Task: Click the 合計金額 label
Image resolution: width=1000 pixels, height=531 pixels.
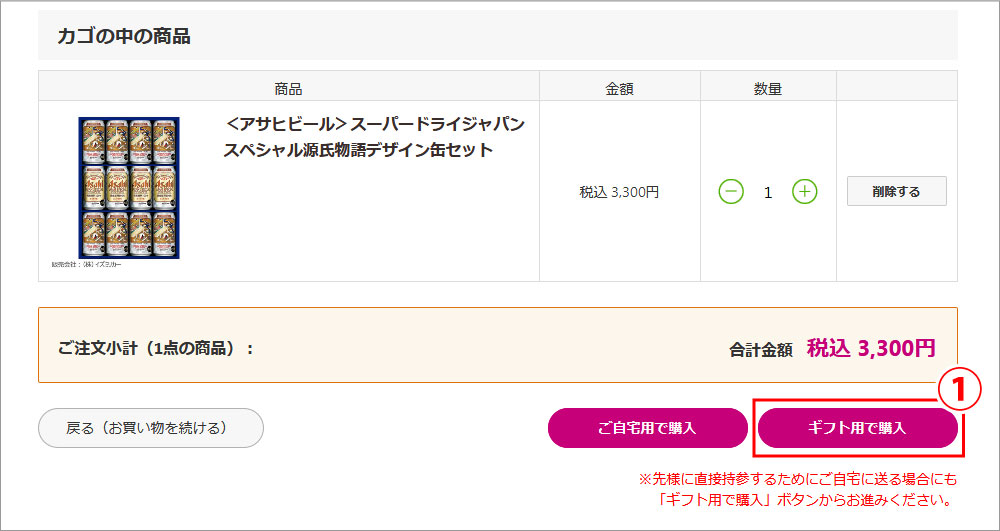Action: click(761, 350)
